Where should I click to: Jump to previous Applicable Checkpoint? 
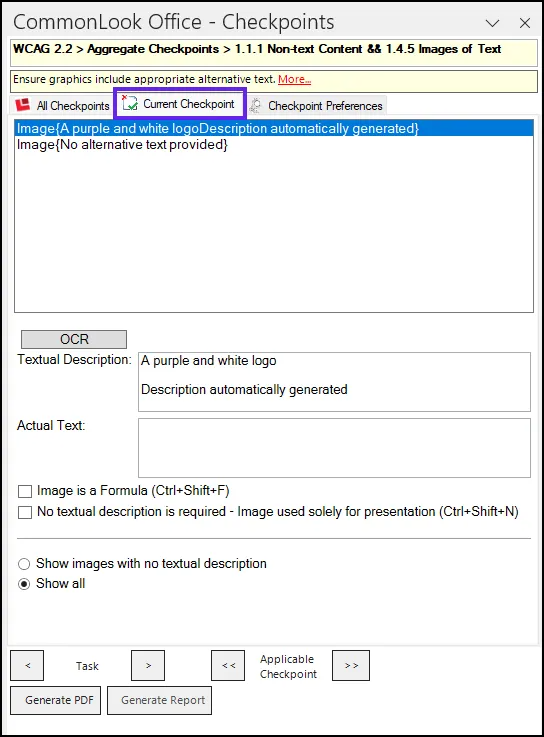[228, 666]
